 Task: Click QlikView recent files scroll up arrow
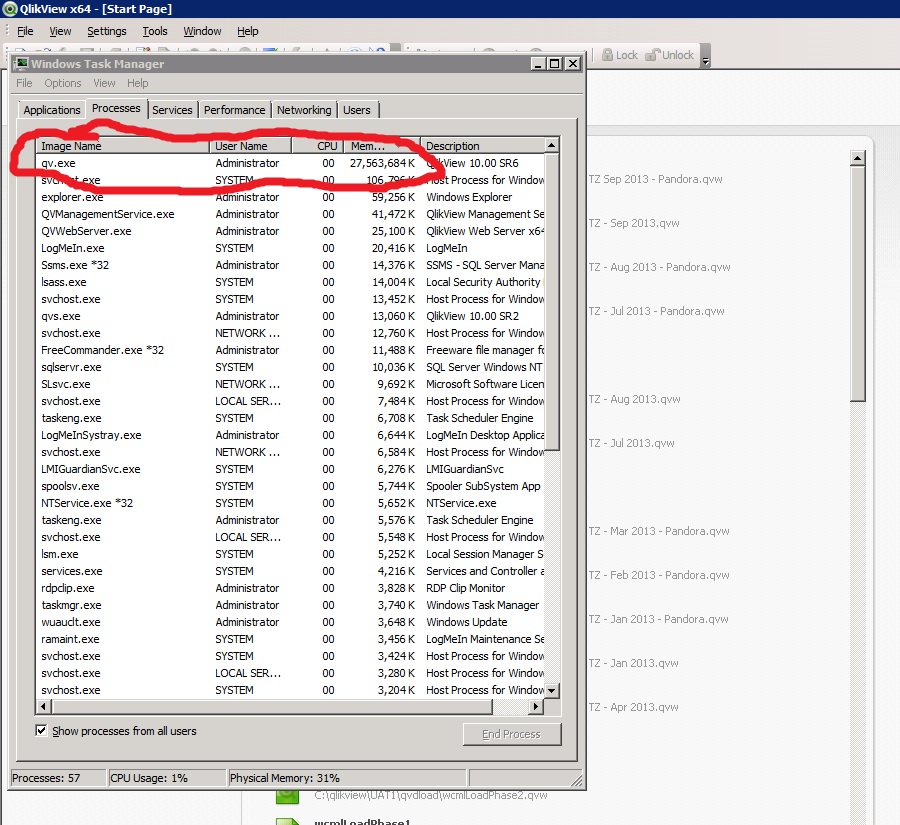coord(858,158)
